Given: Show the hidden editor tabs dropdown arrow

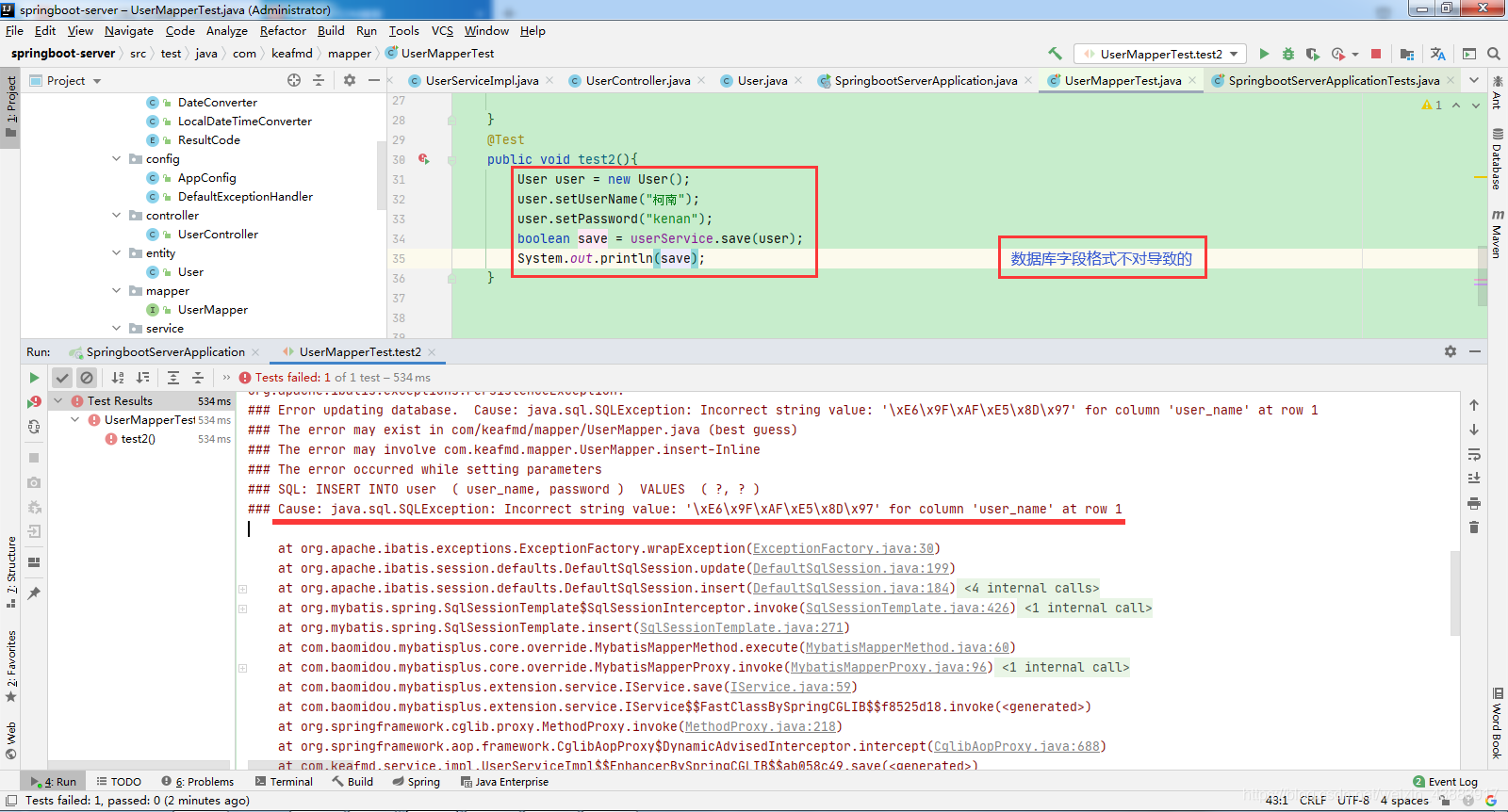Looking at the screenshot, I should pos(1474,80).
